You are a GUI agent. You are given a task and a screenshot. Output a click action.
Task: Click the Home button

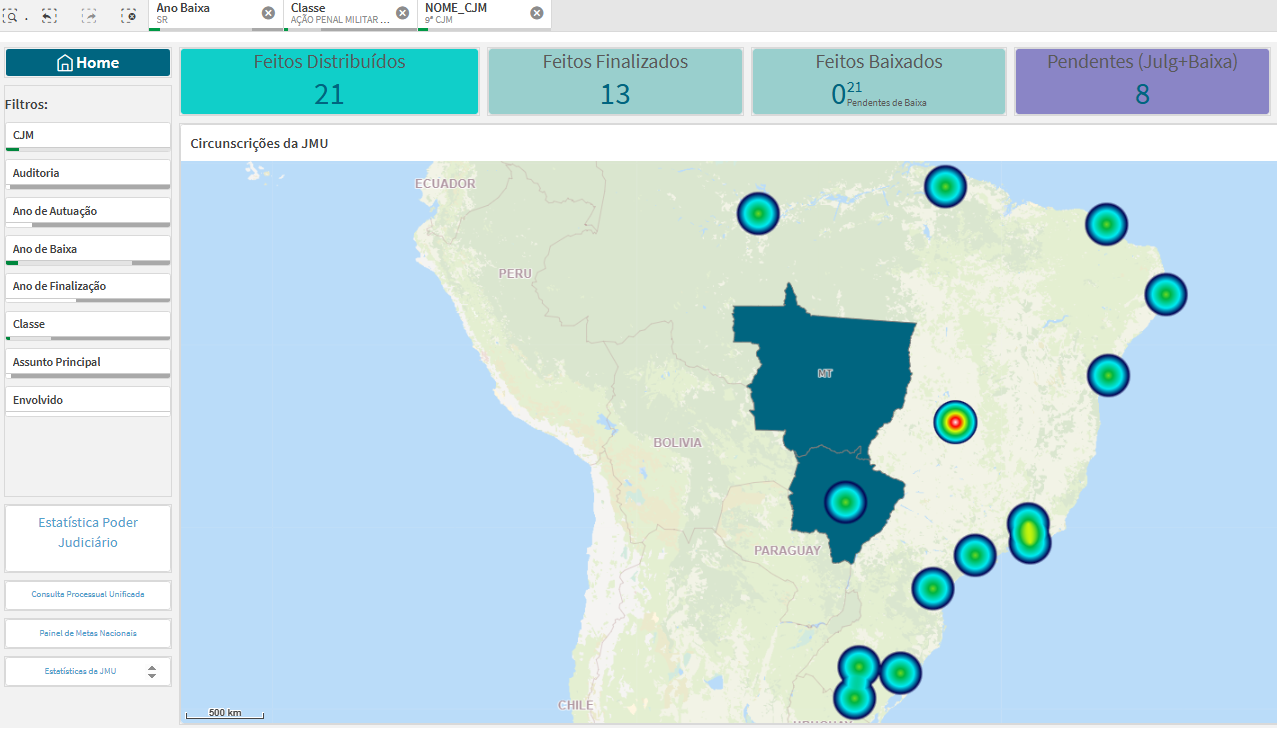tap(88, 63)
